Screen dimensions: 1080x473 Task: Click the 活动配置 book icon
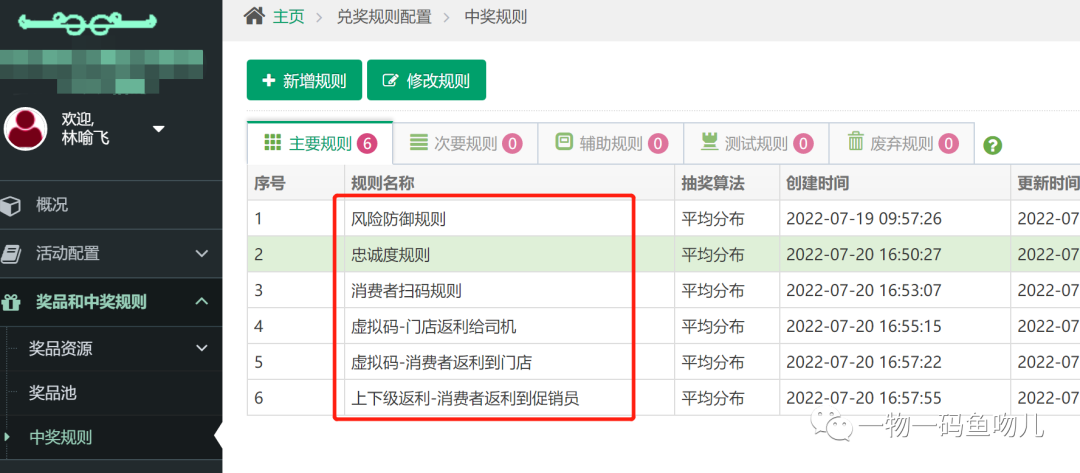coord(11,253)
